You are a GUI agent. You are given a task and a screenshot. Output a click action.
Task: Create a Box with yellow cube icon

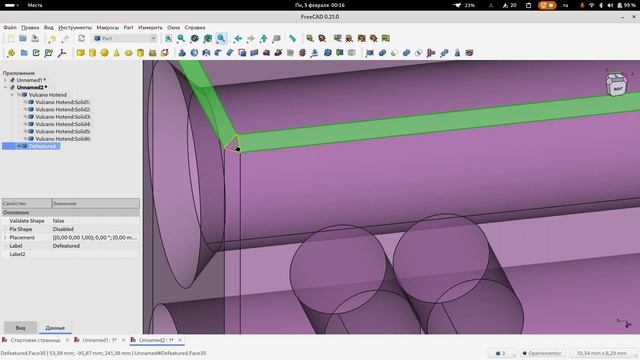[80, 53]
